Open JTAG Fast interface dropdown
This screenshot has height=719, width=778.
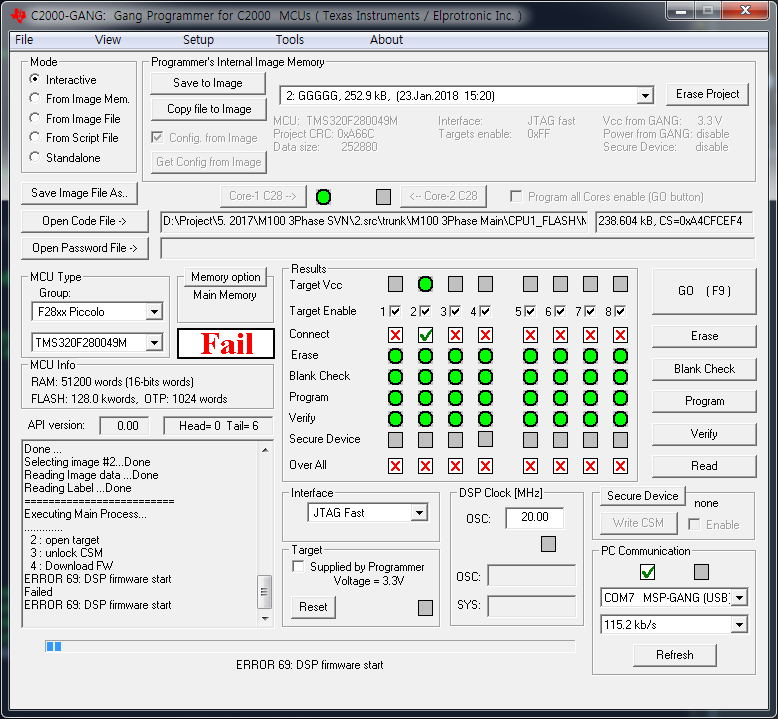point(419,513)
